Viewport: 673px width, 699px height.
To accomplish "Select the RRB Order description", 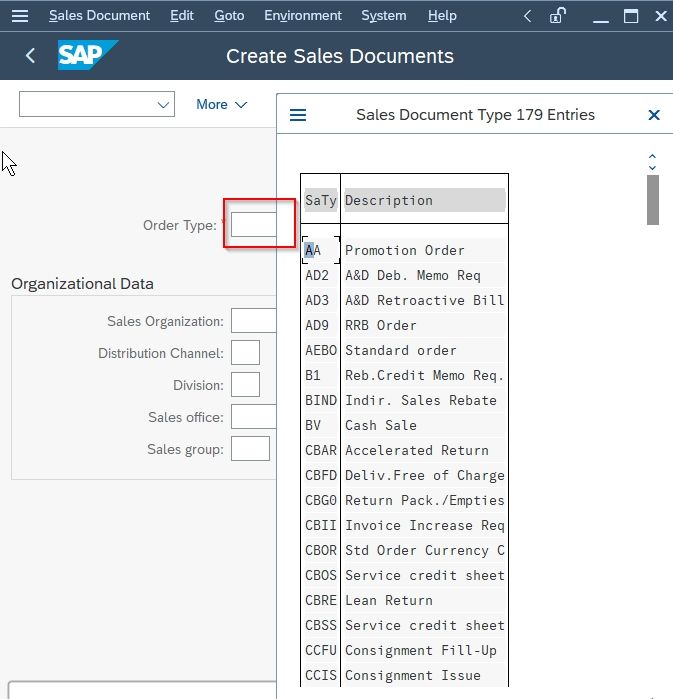I will click(x=381, y=325).
